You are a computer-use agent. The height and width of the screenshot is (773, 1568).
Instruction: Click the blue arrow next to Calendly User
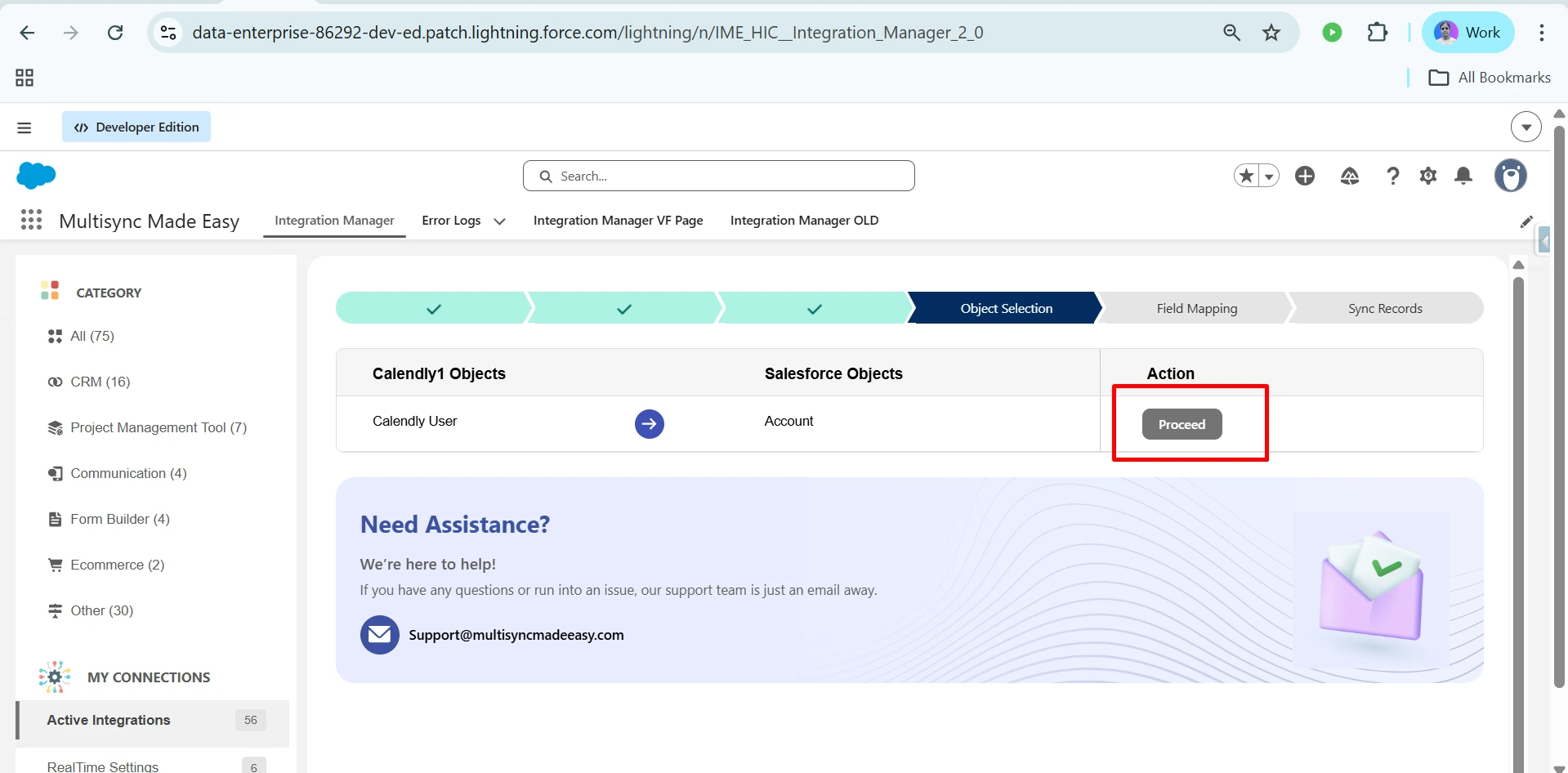point(650,423)
